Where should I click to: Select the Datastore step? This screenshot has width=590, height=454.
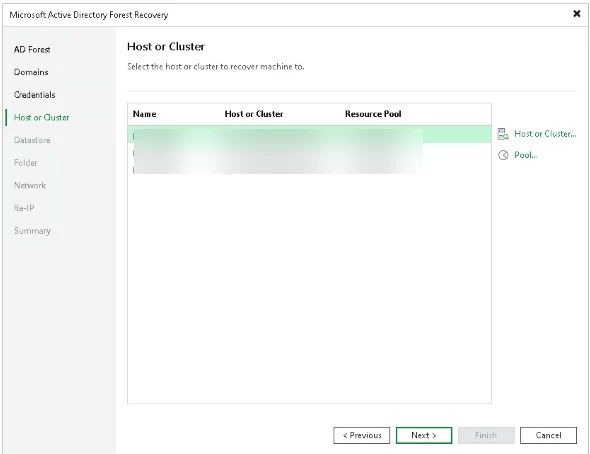(x=32, y=140)
